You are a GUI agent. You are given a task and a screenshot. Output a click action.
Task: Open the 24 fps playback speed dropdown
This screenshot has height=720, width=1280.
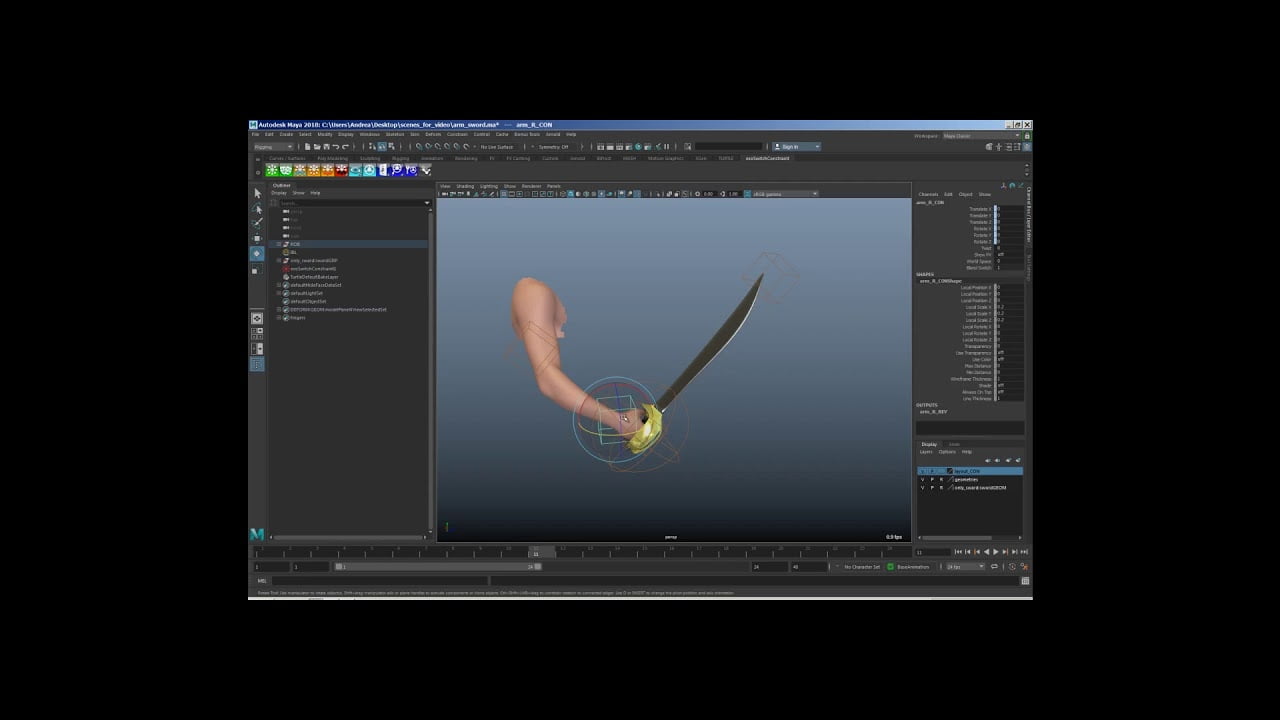[966, 567]
